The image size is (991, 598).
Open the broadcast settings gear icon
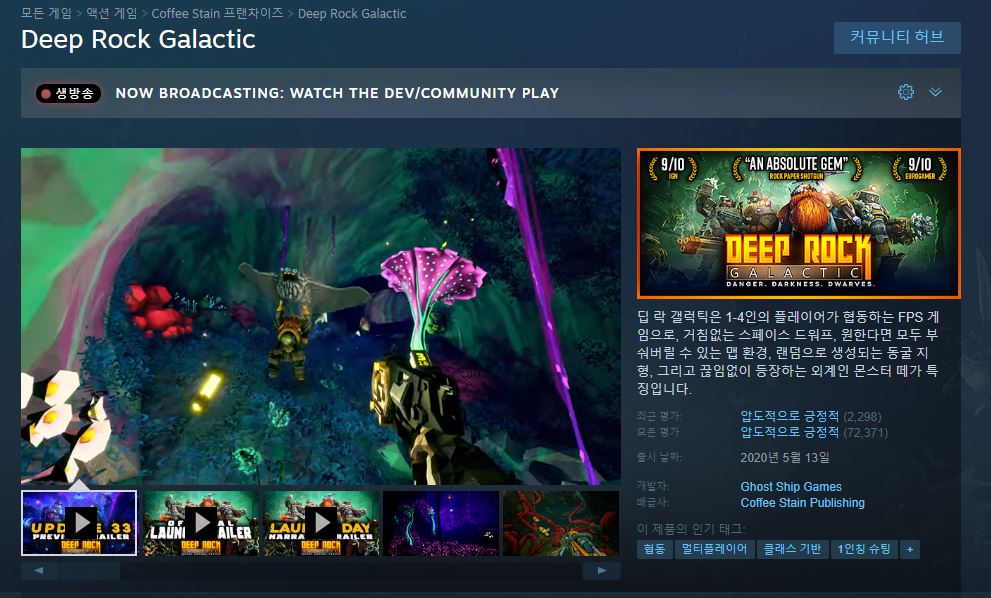(x=906, y=92)
